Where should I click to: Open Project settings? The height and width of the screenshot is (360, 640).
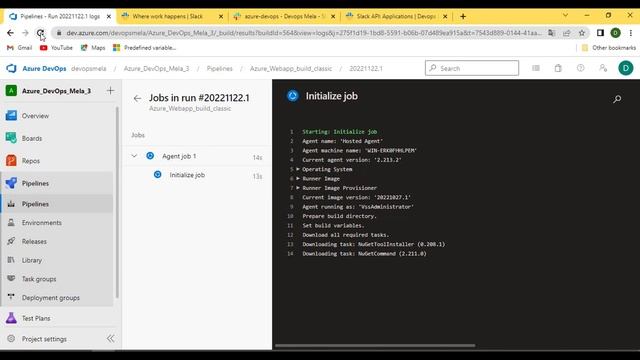(x=44, y=339)
